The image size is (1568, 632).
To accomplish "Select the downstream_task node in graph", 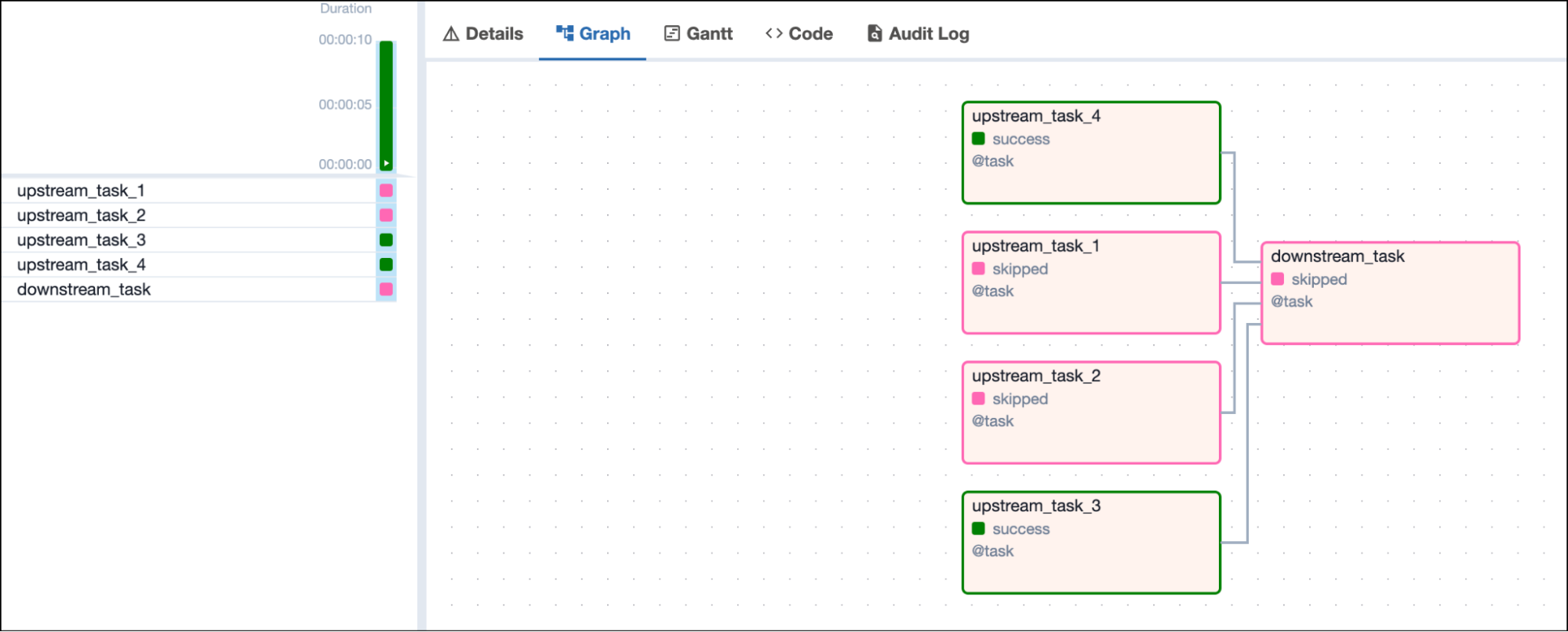I will tap(1390, 293).
